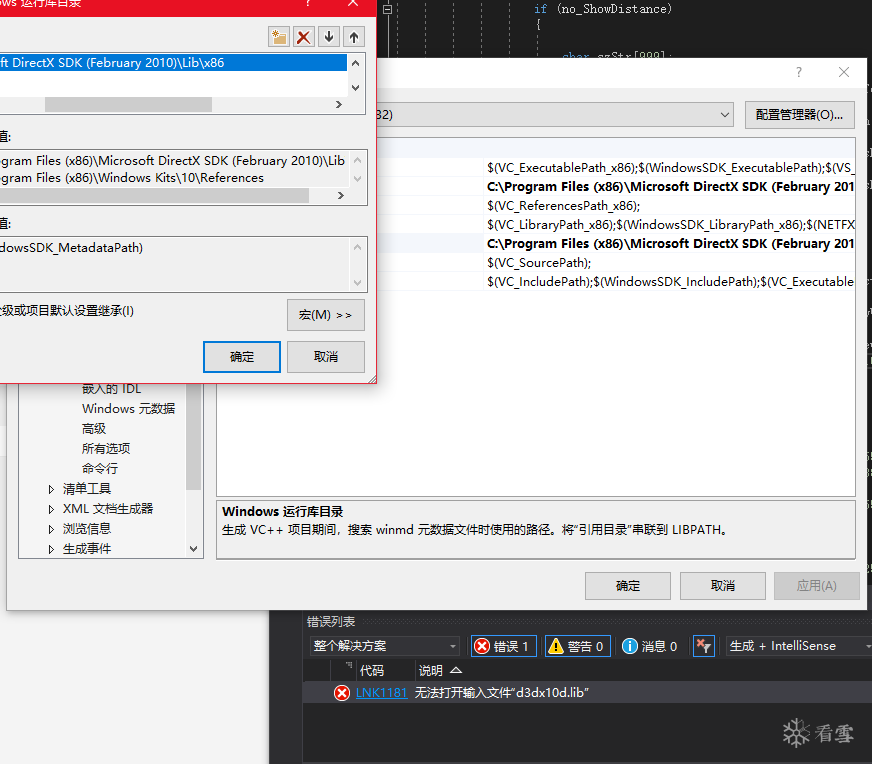This screenshot has height=764, width=872.
Task: Select Windows 元数据 tree item
Action: [x=128, y=409]
